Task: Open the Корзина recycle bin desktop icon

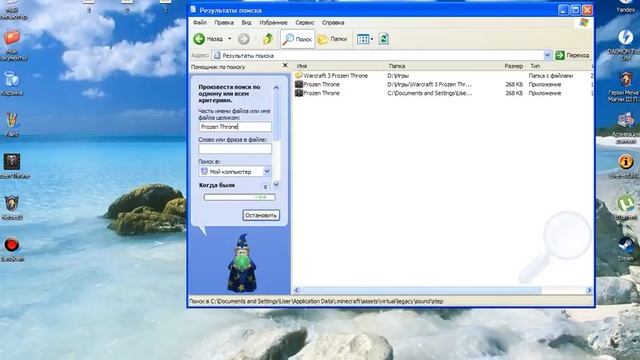Action: (x=12, y=84)
